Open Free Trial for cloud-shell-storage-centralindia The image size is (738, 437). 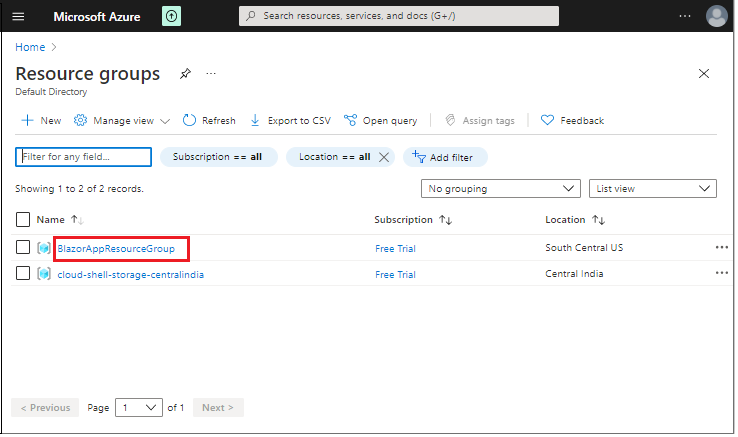(395, 275)
